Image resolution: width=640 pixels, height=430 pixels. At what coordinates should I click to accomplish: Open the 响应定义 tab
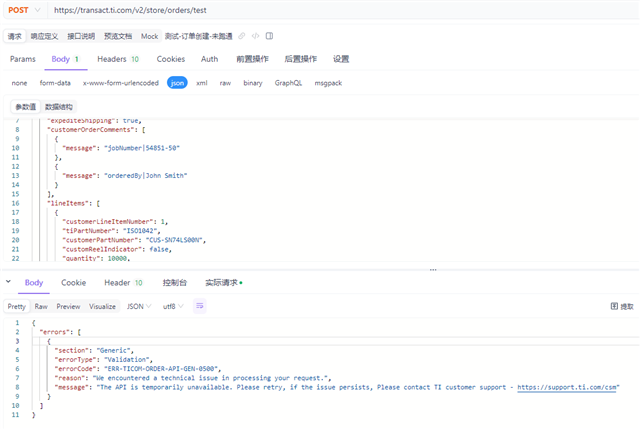coord(44,36)
